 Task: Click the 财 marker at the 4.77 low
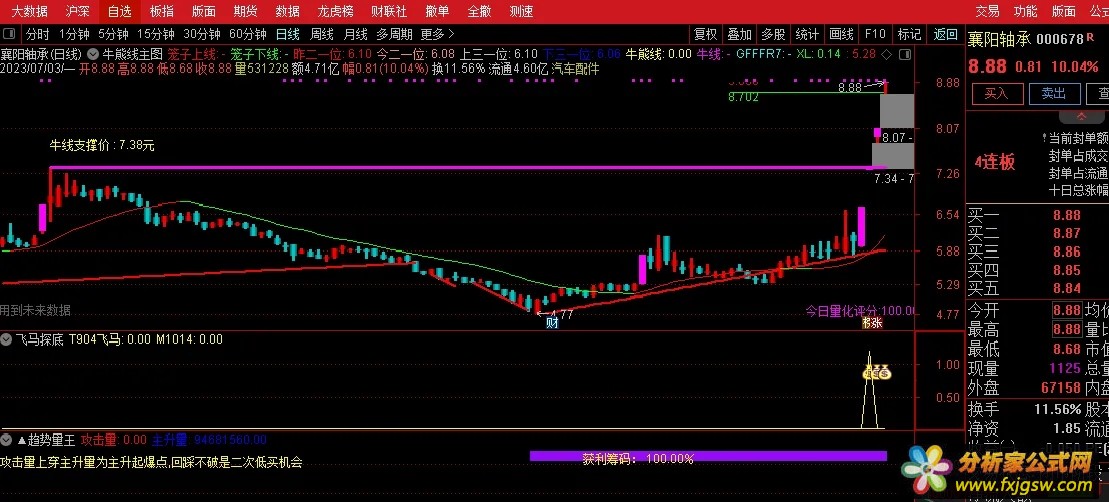552,323
